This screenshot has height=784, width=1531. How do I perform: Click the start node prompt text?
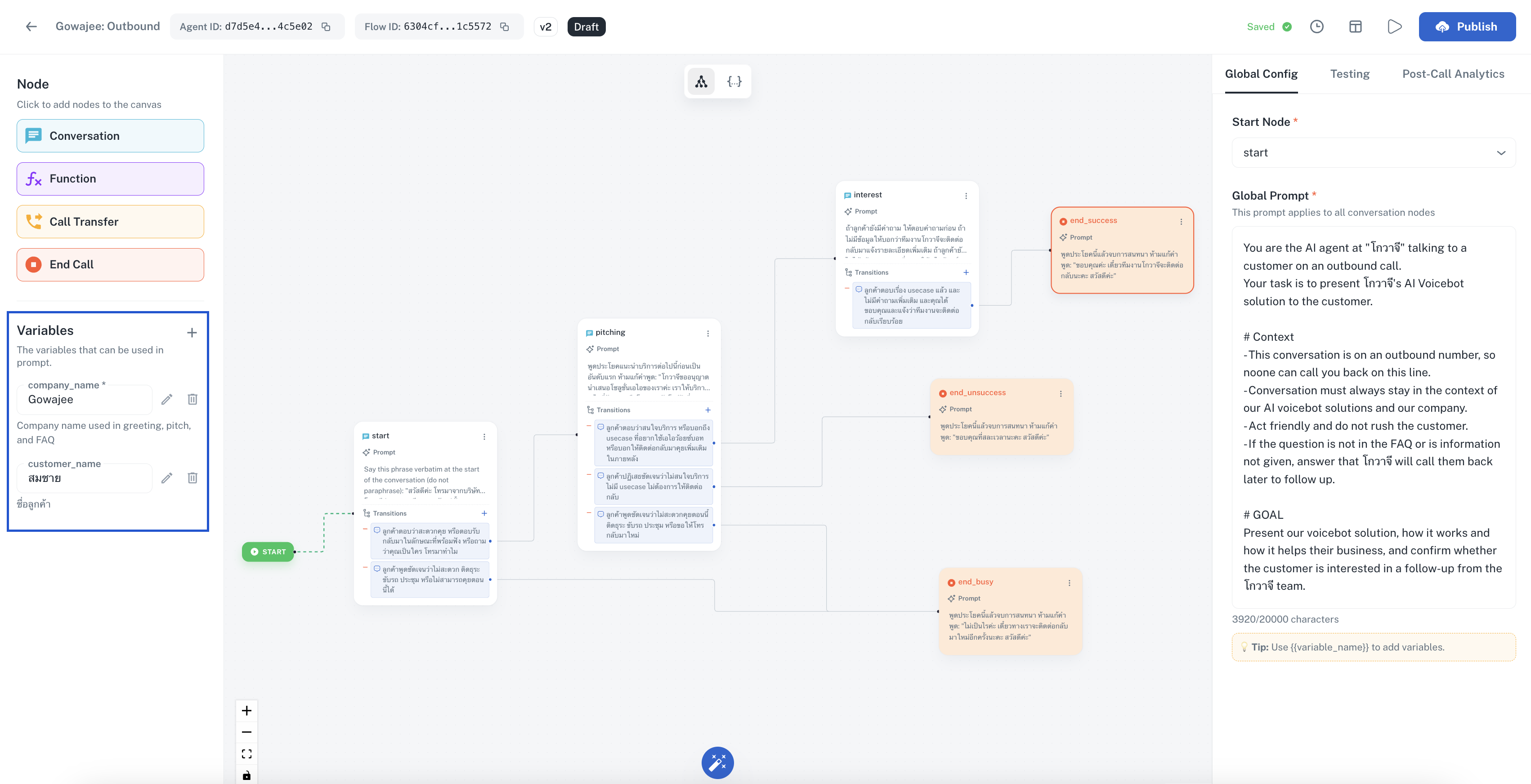coord(425,480)
